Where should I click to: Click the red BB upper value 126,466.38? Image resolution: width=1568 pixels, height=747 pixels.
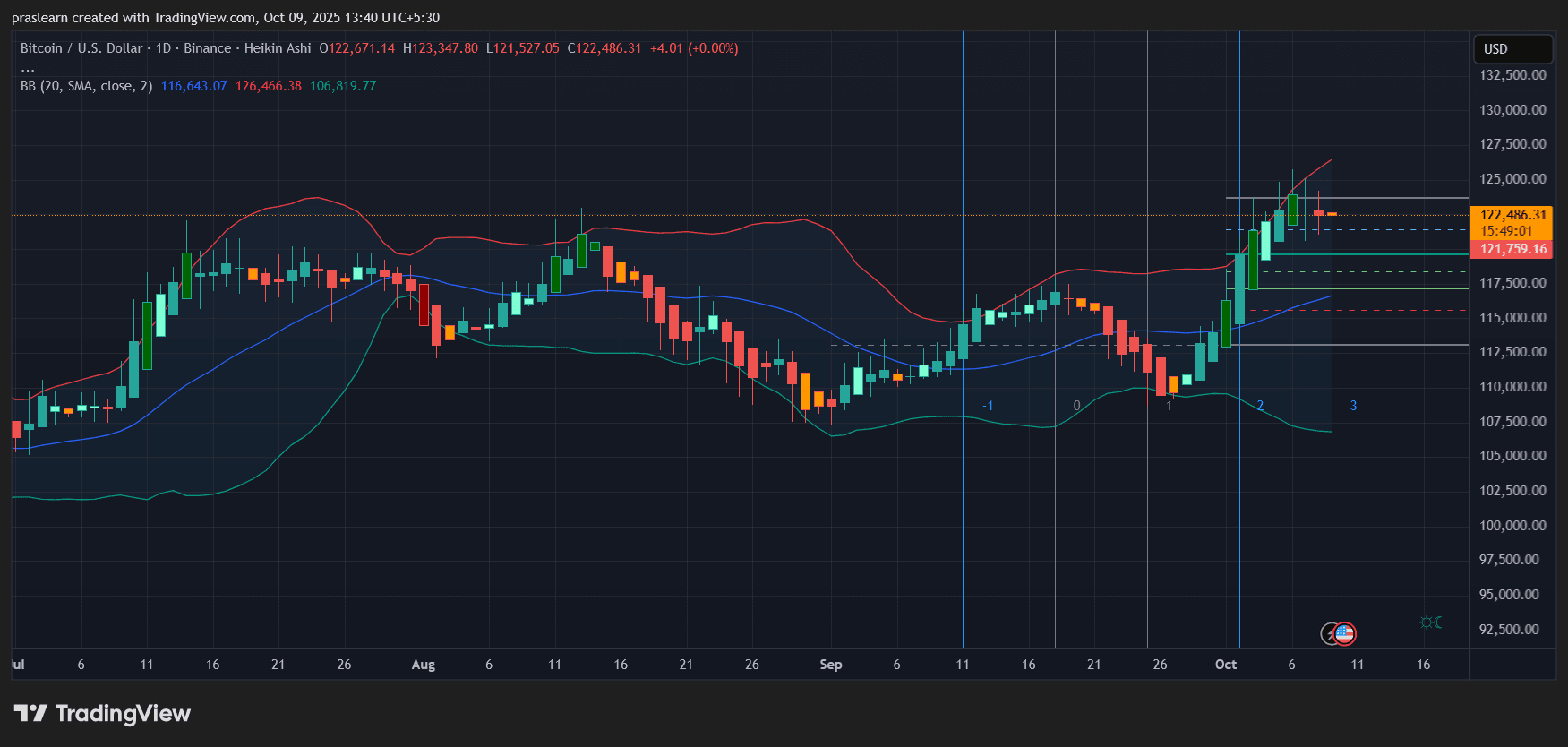(268, 86)
